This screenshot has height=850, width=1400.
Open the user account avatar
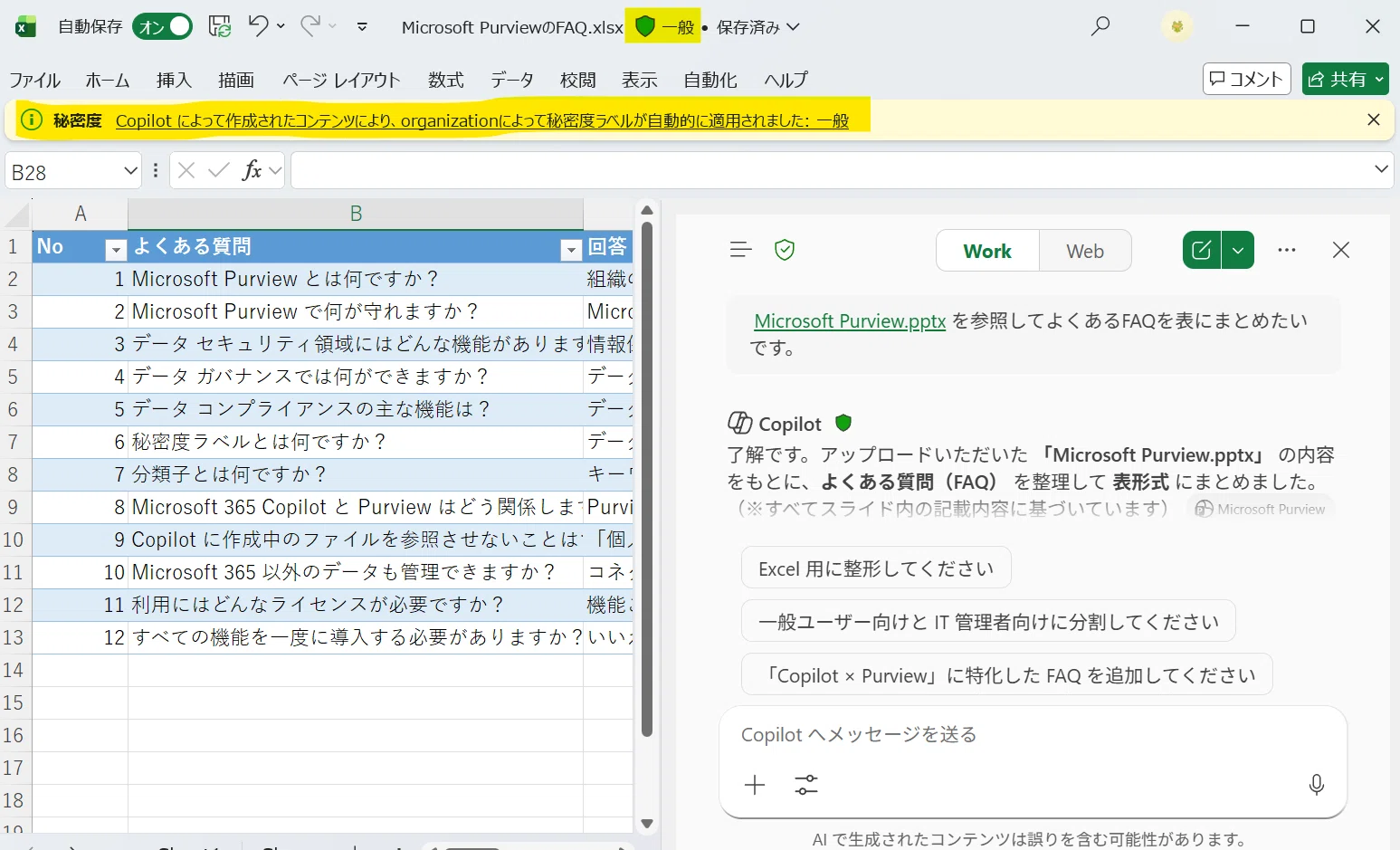click(x=1177, y=27)
